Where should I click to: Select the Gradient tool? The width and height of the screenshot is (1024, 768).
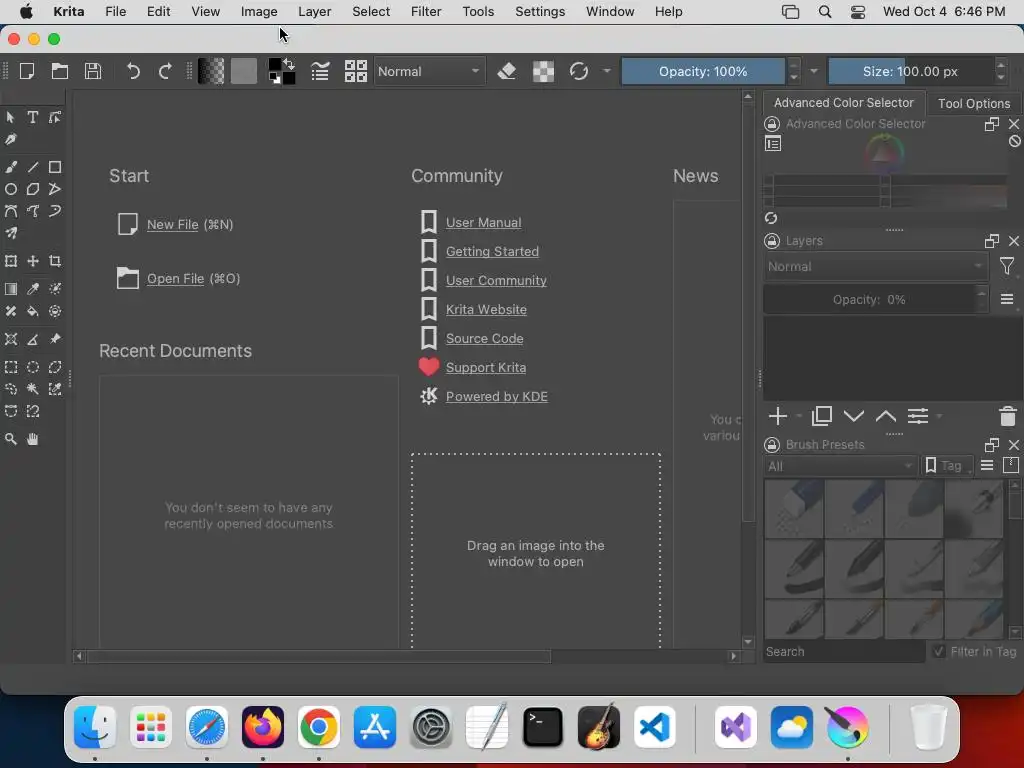coord(11,289)
